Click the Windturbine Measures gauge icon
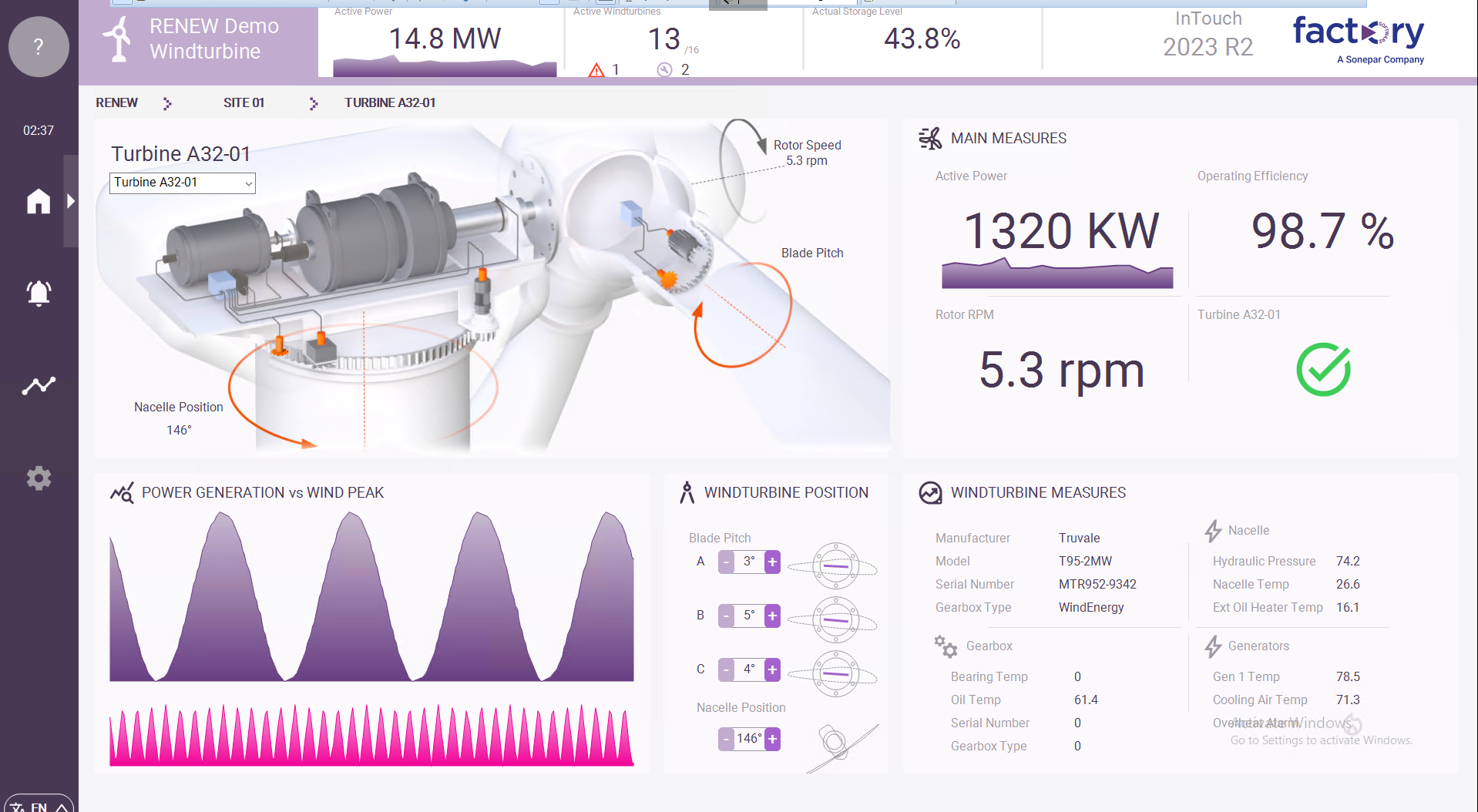 click(x=930, y=493)
